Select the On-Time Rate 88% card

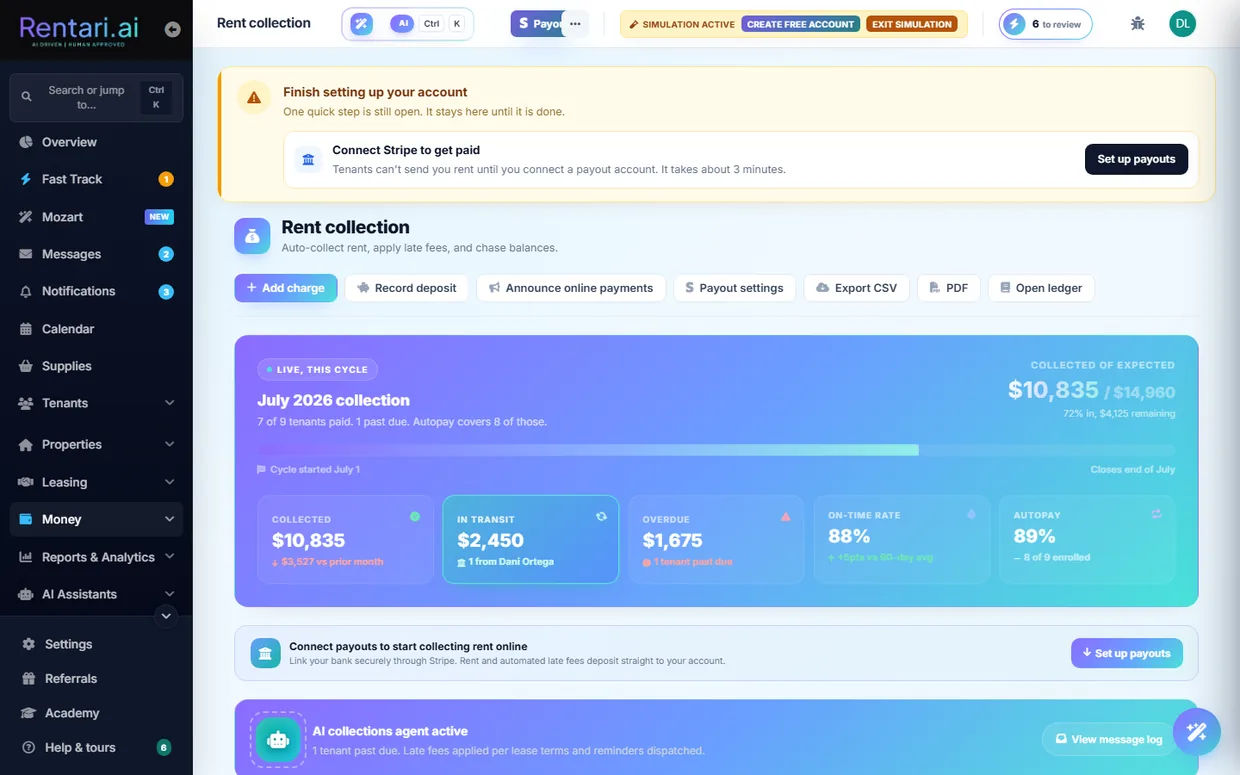[x=902, y=539]
